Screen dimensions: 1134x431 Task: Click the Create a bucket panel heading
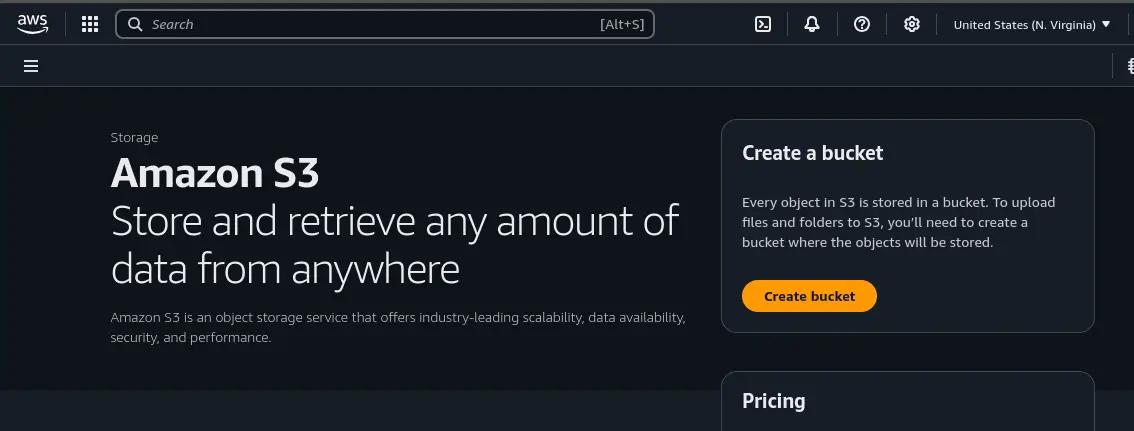point(812,153)
